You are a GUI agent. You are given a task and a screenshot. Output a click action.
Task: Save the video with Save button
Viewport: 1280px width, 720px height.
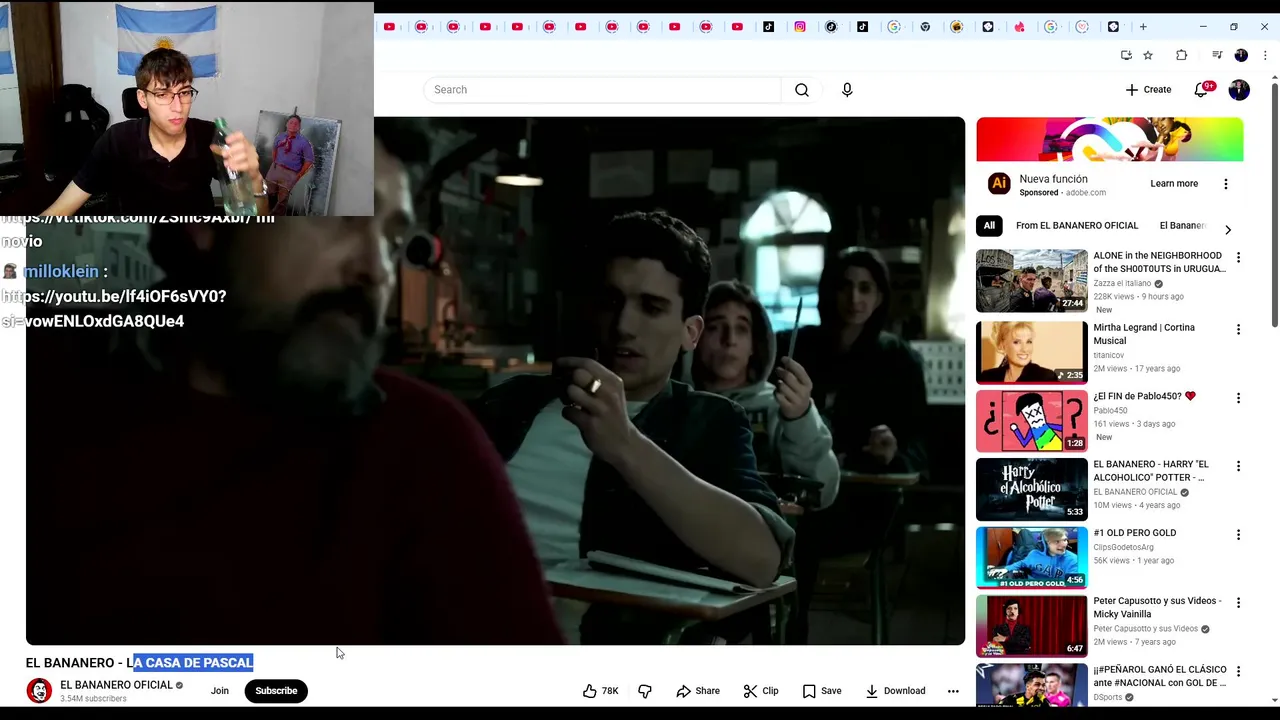tap(822, 691)
